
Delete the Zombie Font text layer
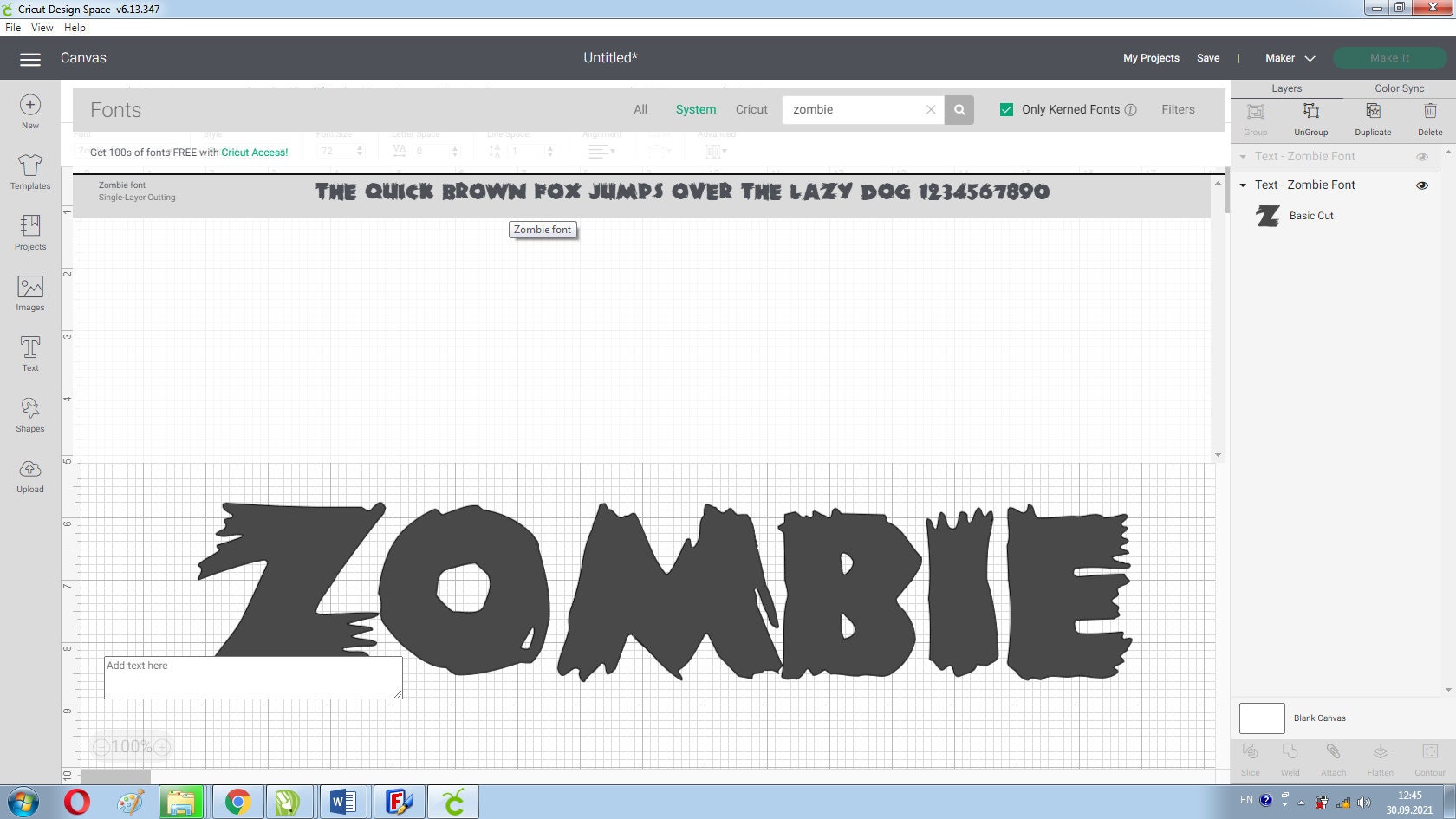(x=1429, y=117)
